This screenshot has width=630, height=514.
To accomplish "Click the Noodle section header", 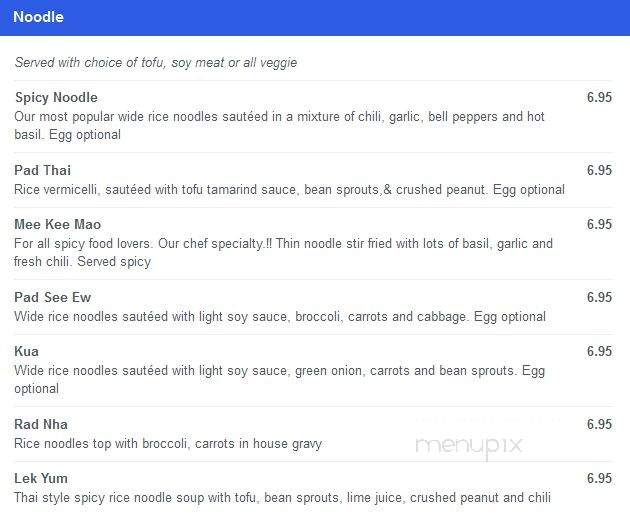I will [39, 17].
